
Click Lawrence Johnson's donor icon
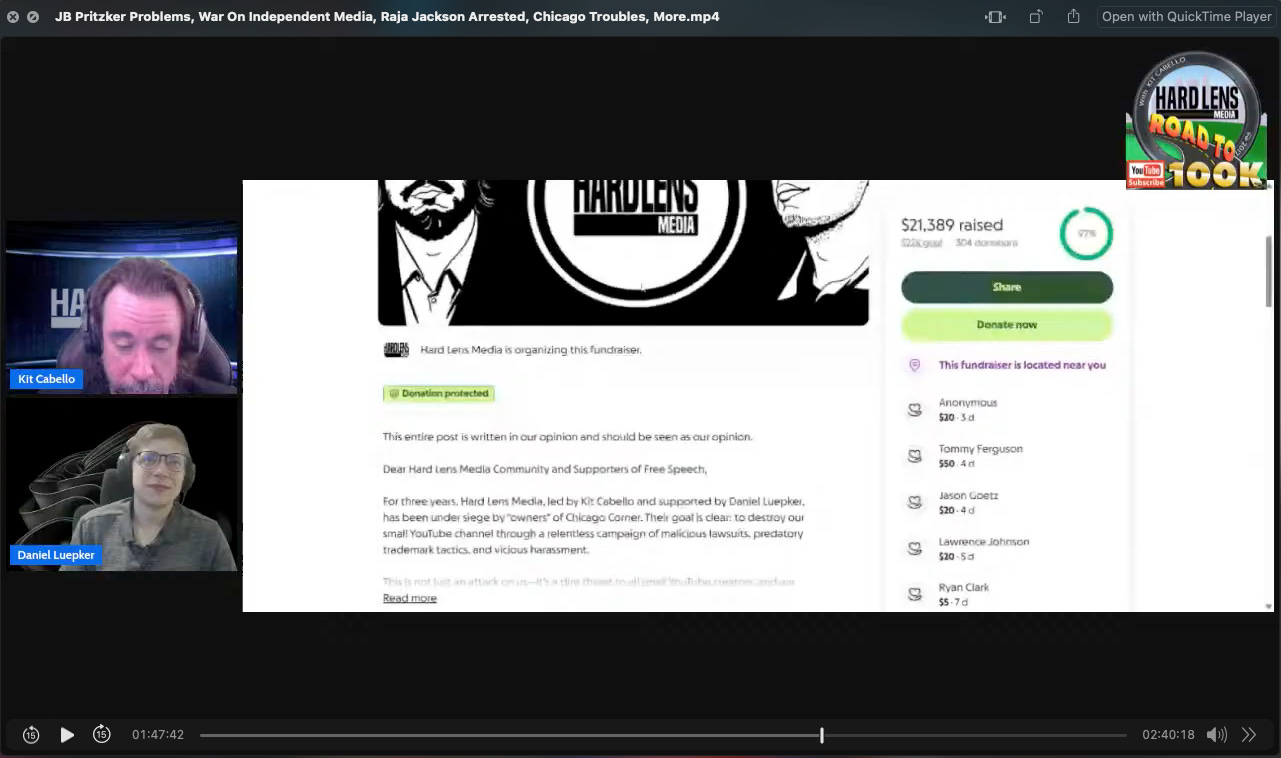(x=914, y=548)
